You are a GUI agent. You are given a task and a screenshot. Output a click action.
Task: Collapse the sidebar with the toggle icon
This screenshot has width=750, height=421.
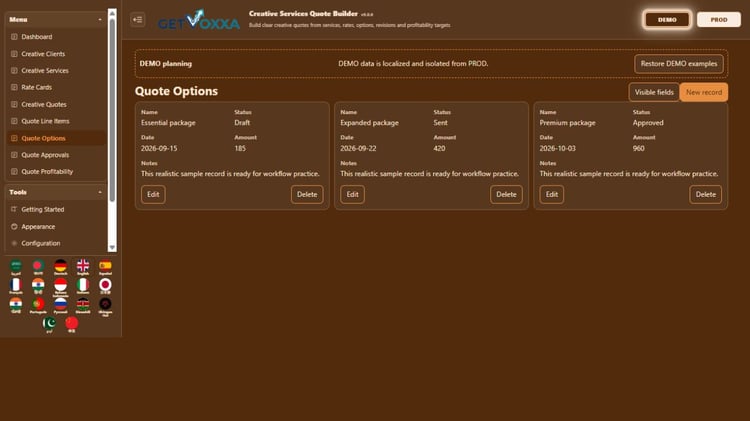point(138,20)
